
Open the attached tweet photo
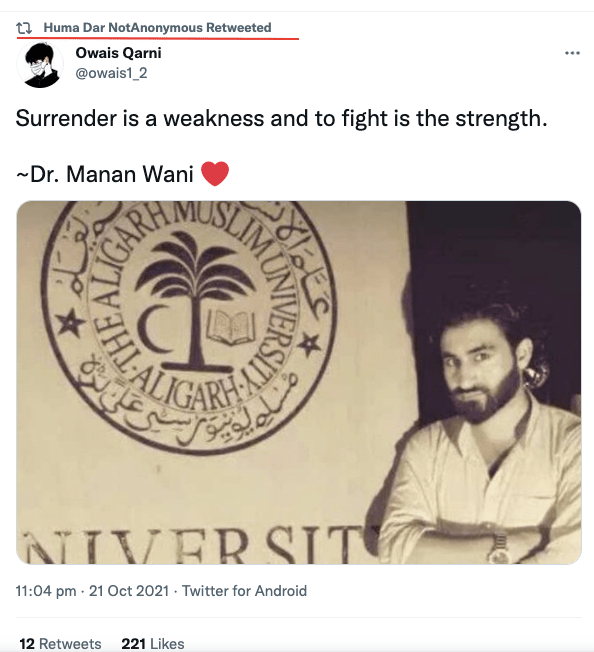298,382
